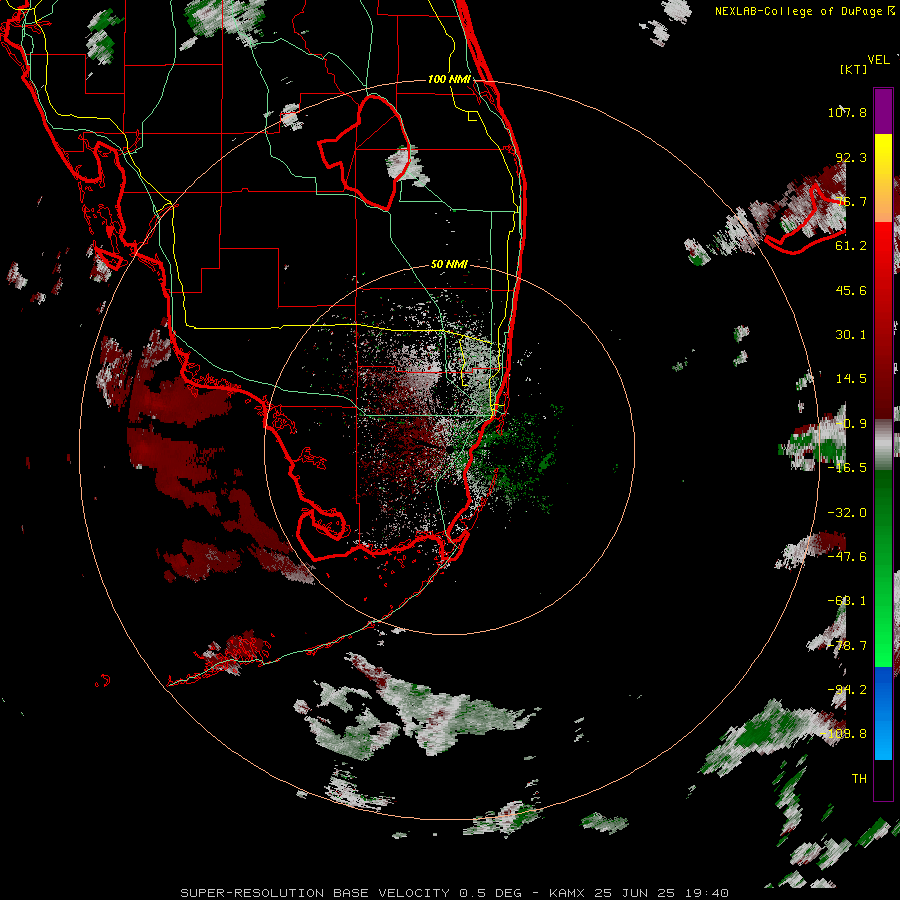Viewport: 900px width, 900px height.
Task: Select the 76.7 velocity scale value
Action: coord(851,201)
